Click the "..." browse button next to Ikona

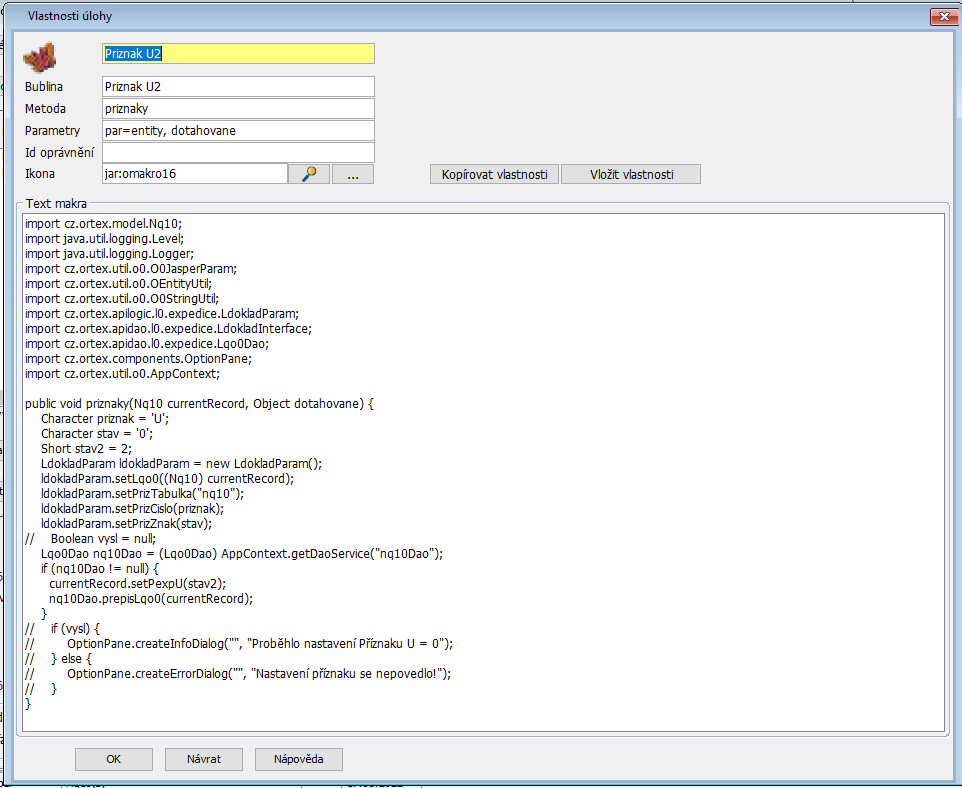352,174
